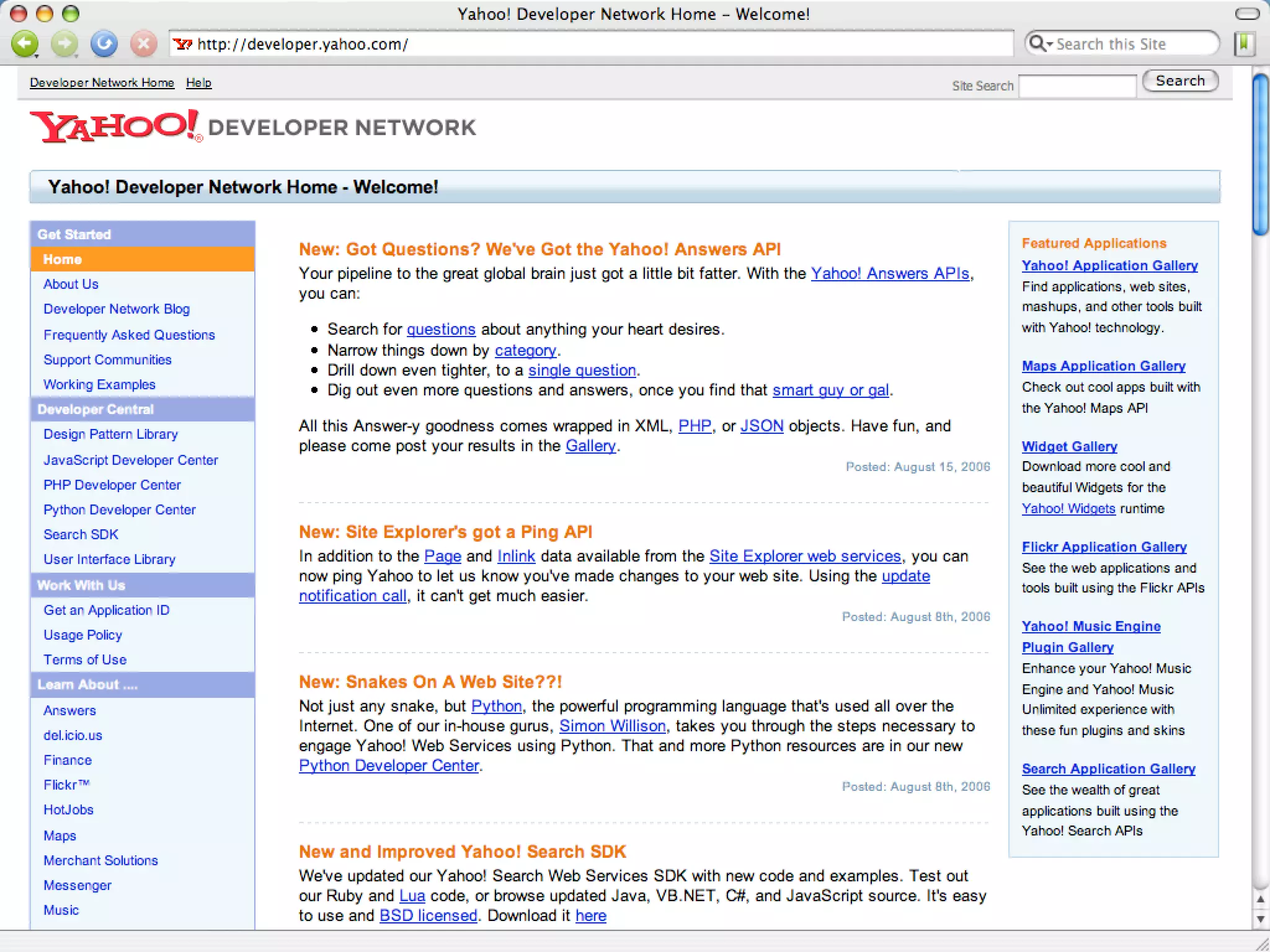
Task: Click the Yahoo! logo image
Action: tap(116, 127)
